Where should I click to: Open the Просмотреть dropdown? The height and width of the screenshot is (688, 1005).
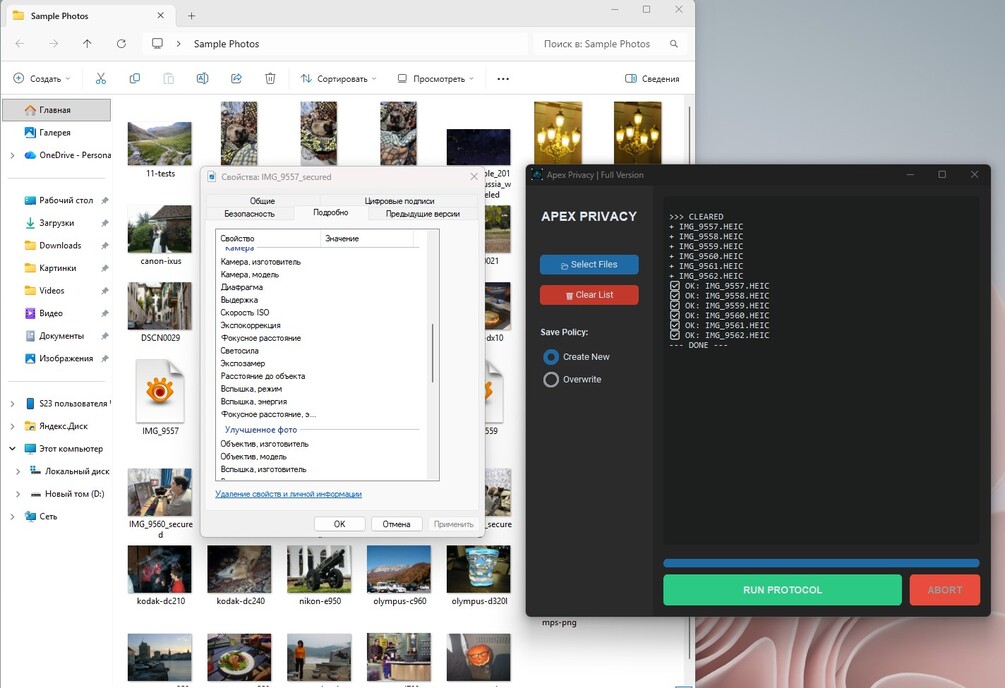point(435,78)
